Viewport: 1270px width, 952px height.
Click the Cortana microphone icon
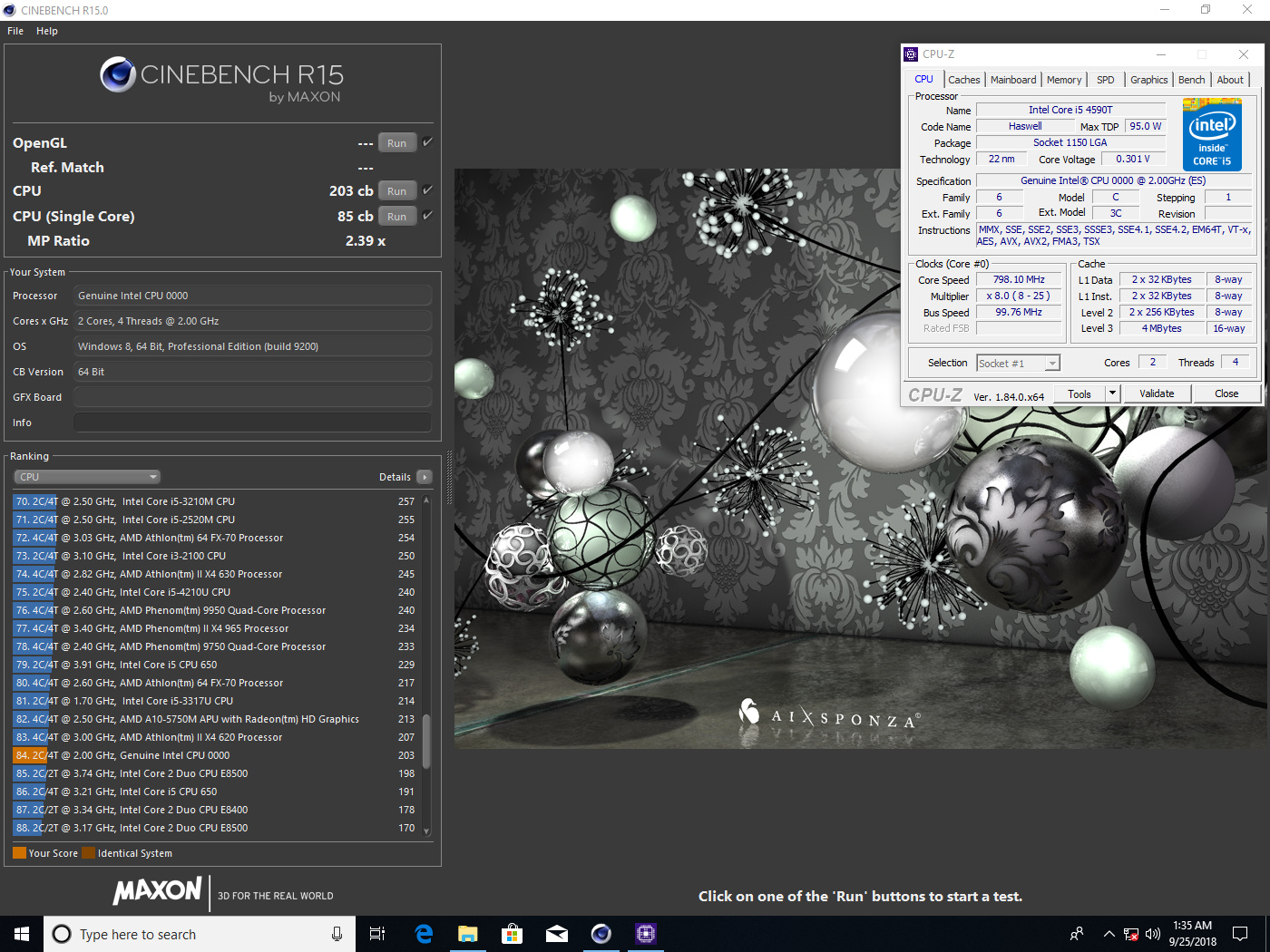tap(337, 934)
